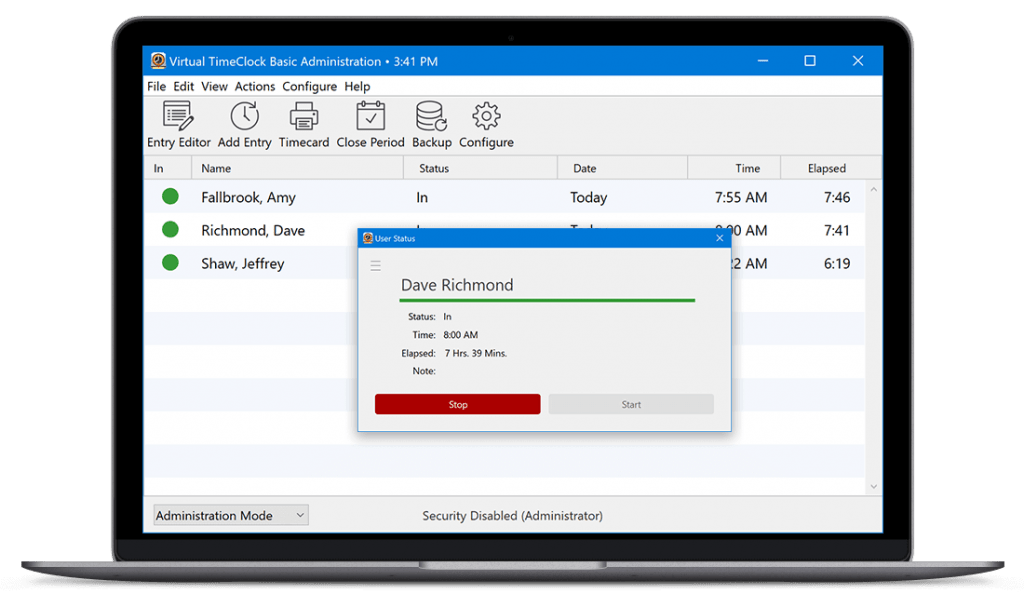
Task: Open the Edit menu
Action: point(184,86)
